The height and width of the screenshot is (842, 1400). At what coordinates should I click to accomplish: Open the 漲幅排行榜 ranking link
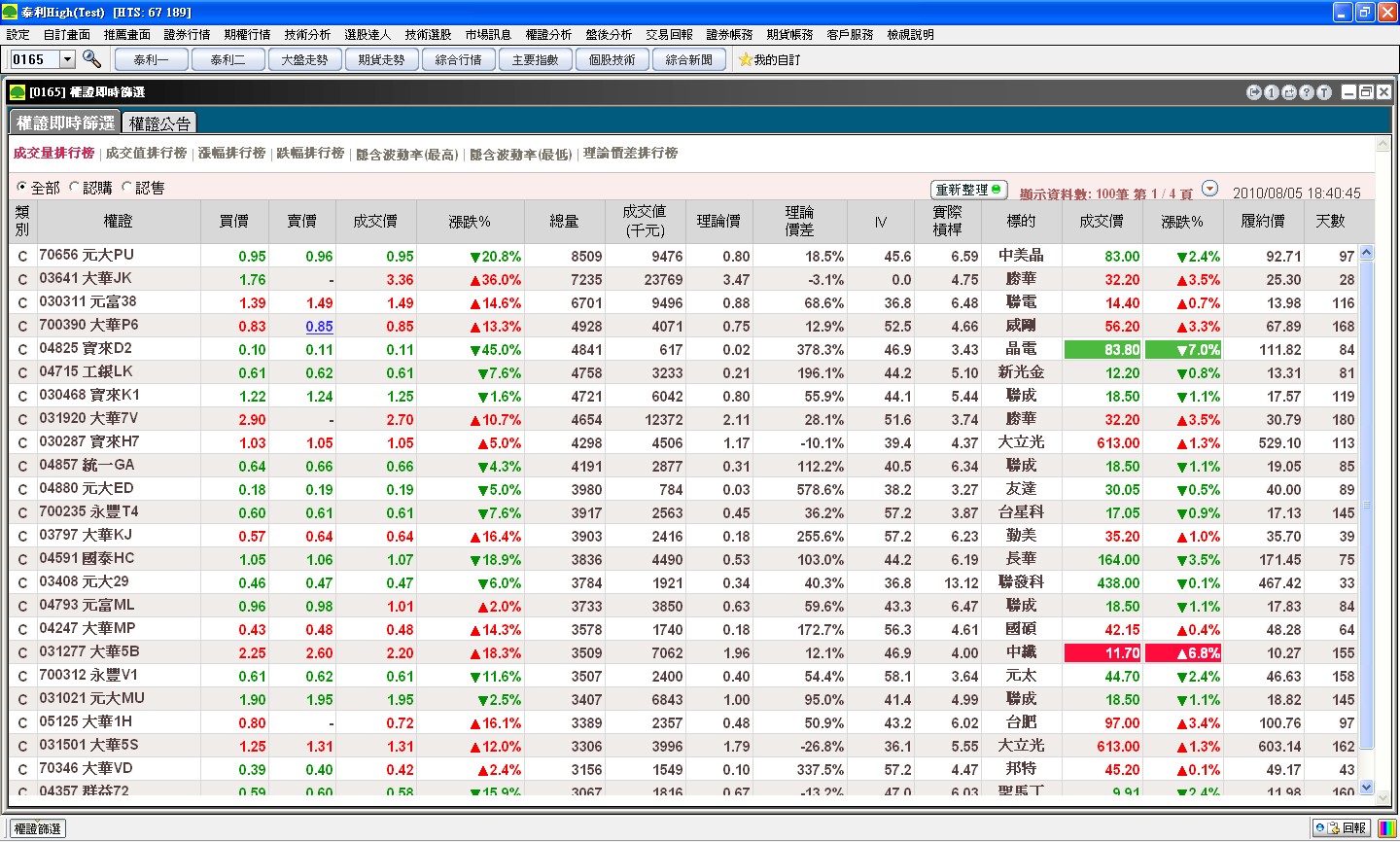[x=231, y=154]
